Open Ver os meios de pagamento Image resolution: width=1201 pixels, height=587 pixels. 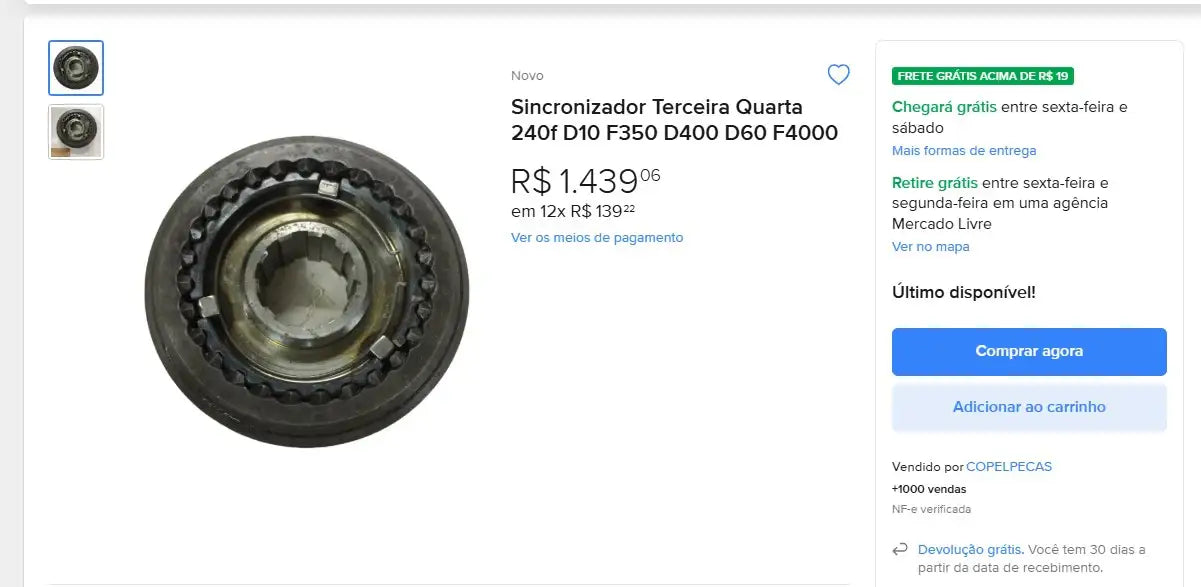point(596,237)
